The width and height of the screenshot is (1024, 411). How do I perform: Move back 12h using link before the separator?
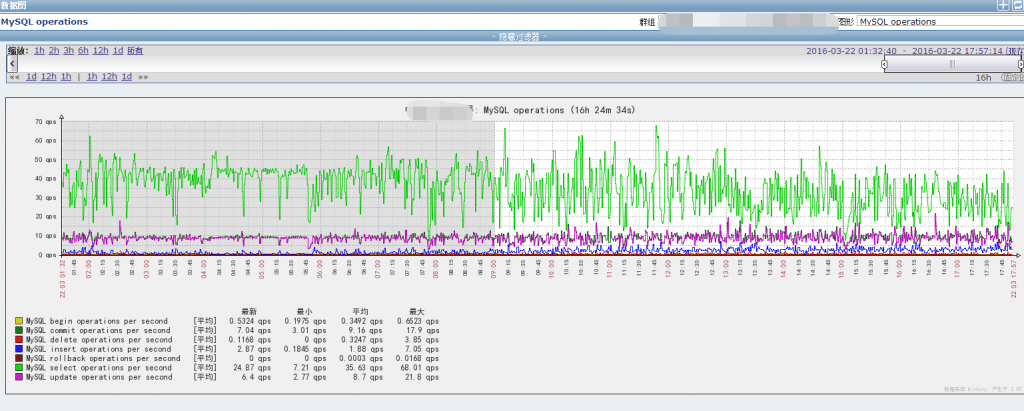(x=49, y=76)
